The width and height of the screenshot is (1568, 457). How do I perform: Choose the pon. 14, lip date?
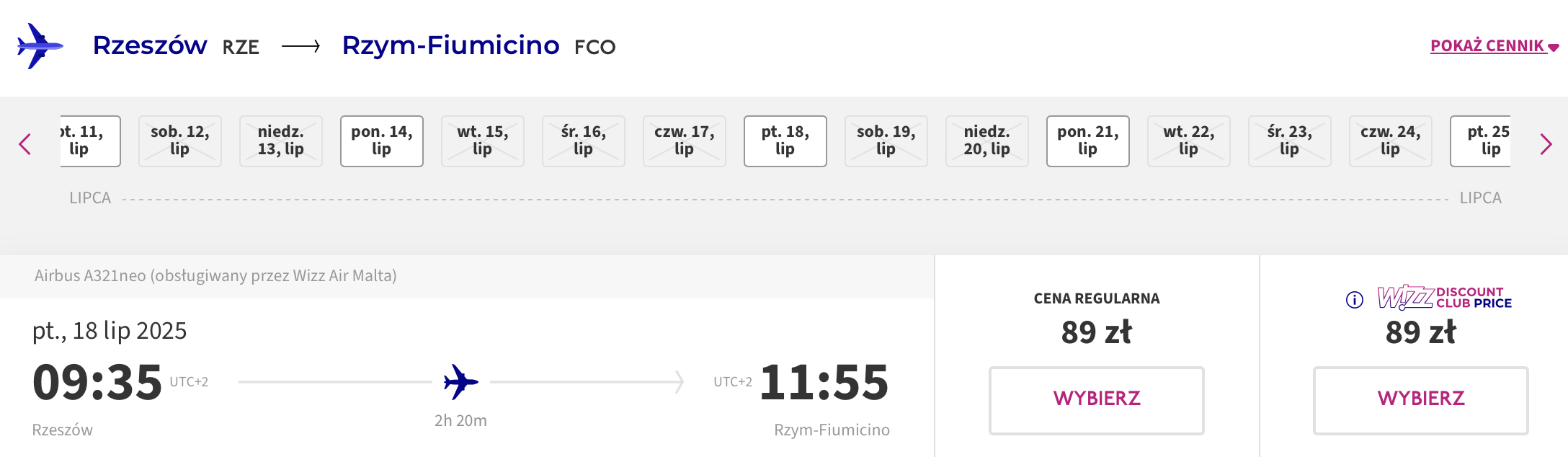click(382, 141)
